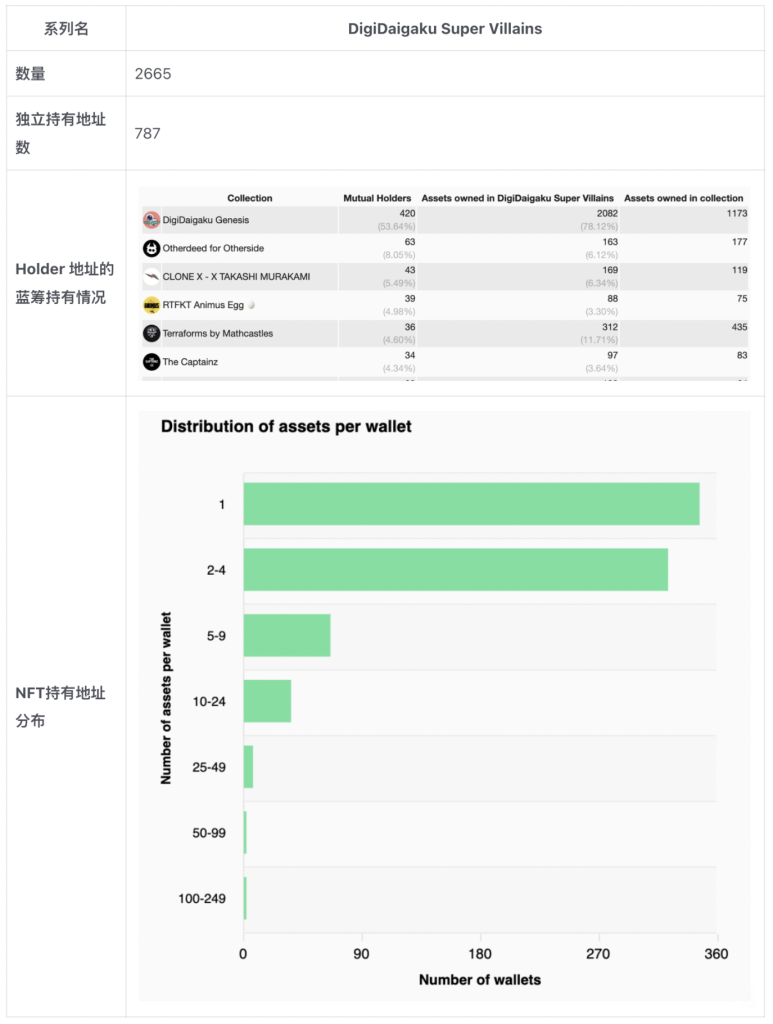Open the Otherdeed for Otherside collection name
773x1024 pixels.
pos(213,248)
